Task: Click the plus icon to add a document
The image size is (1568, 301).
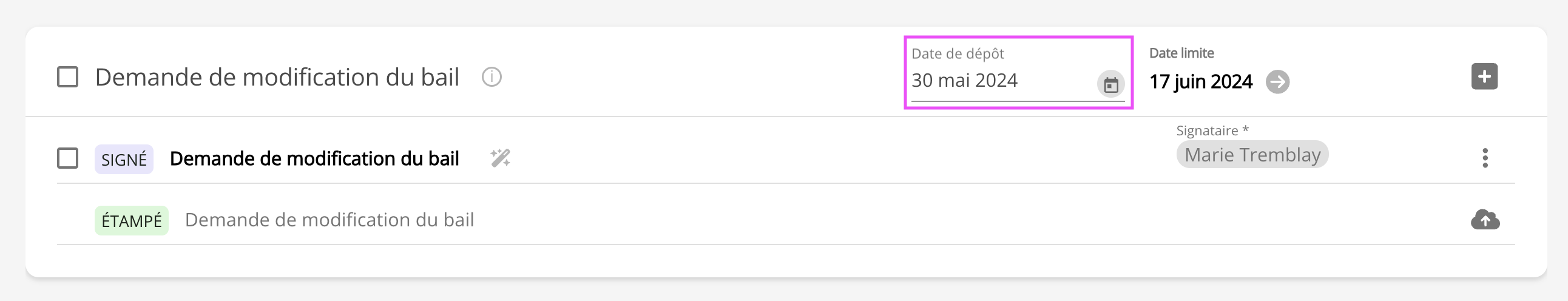Action: pyautogui.click(x=1484, y=77)
